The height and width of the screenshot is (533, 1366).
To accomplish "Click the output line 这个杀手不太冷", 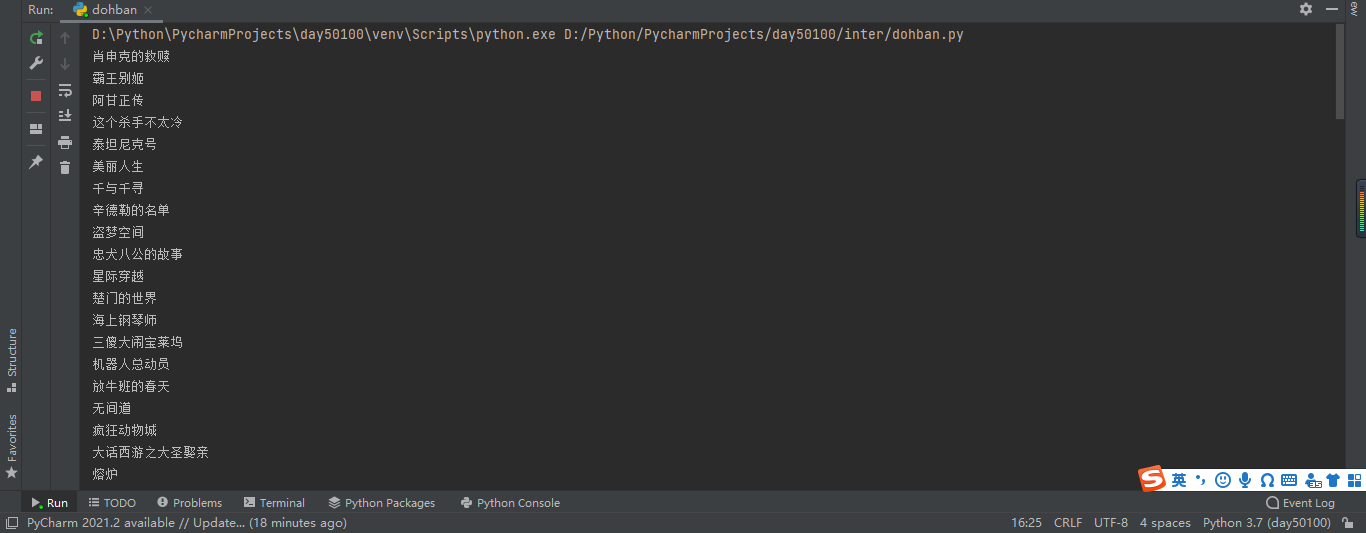I will click(137, 122).
